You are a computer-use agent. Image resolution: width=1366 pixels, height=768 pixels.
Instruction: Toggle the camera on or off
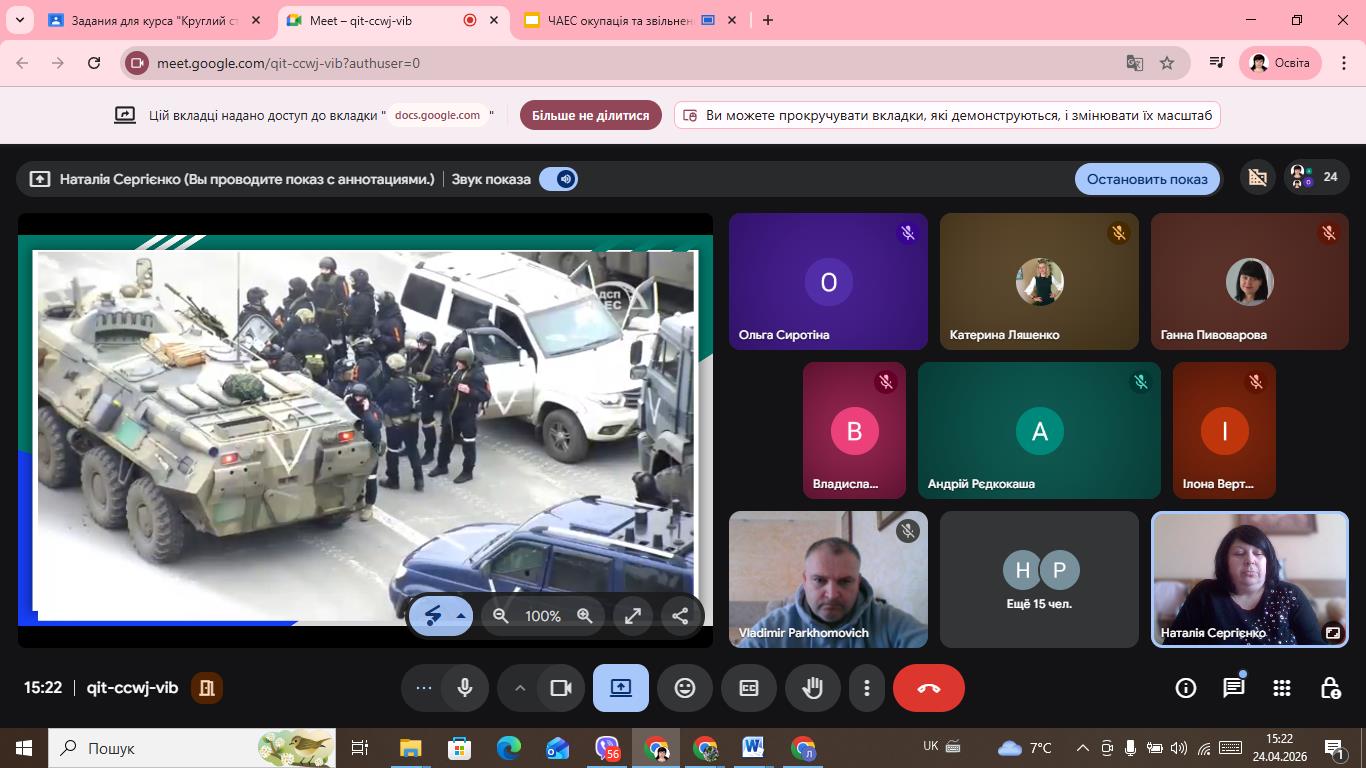(x=560, y=688)
